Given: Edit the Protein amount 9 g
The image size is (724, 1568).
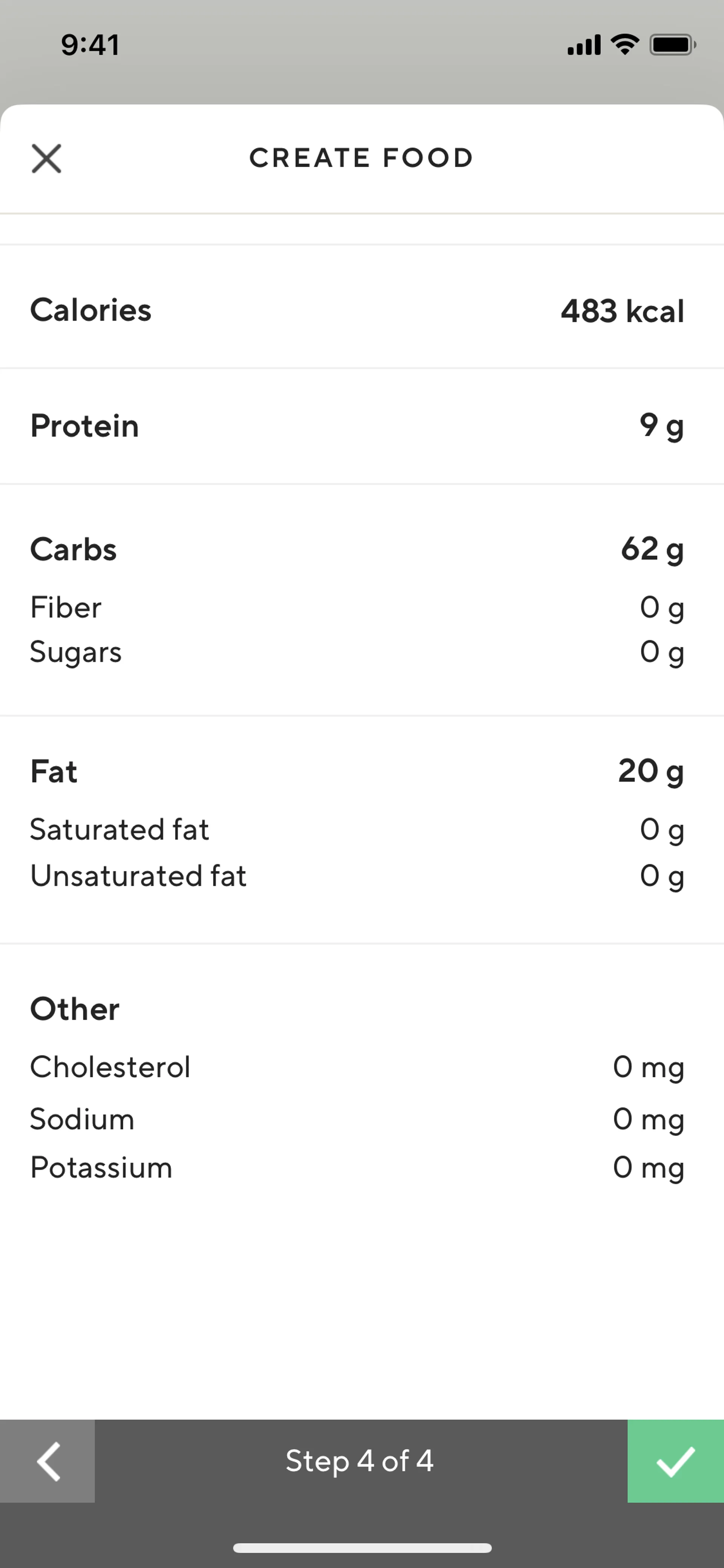Looking at the screenshot, I should (x=661, y=426).
